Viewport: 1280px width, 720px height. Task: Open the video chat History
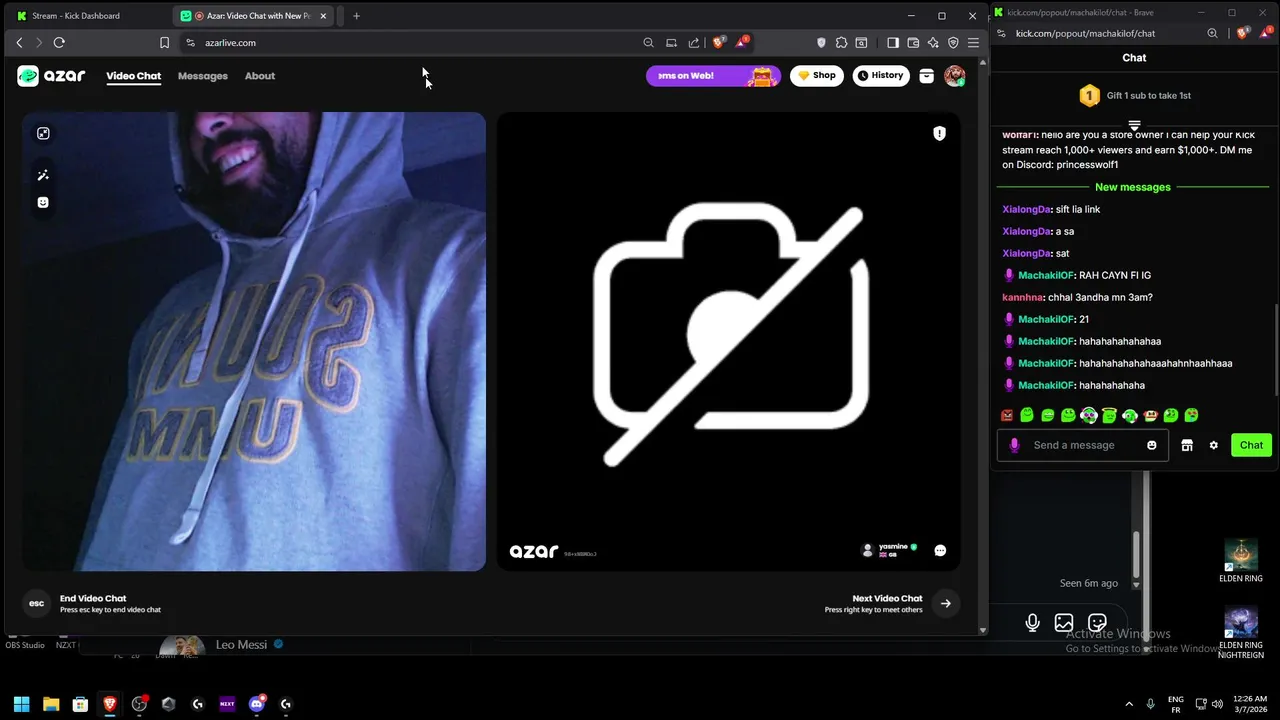click(x=881, y=76)
